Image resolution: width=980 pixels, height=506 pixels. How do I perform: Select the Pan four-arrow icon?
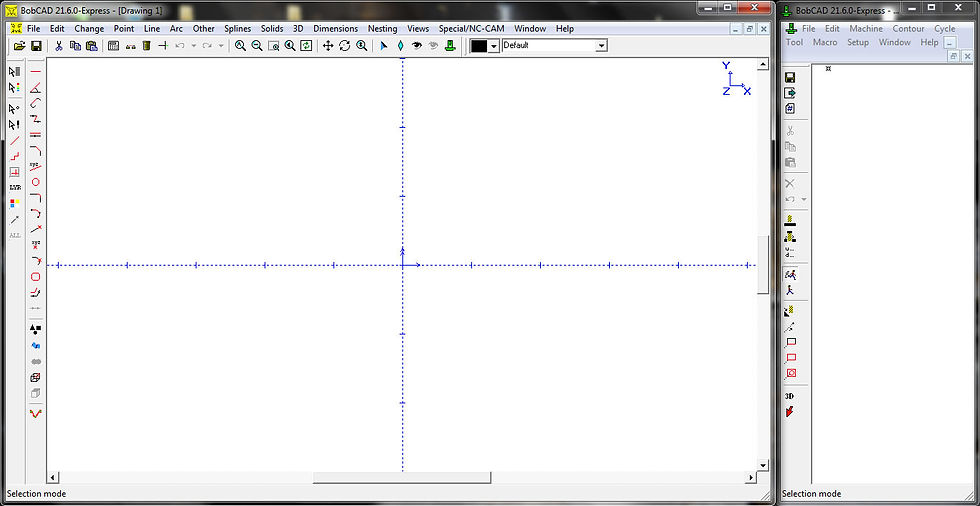328,46
